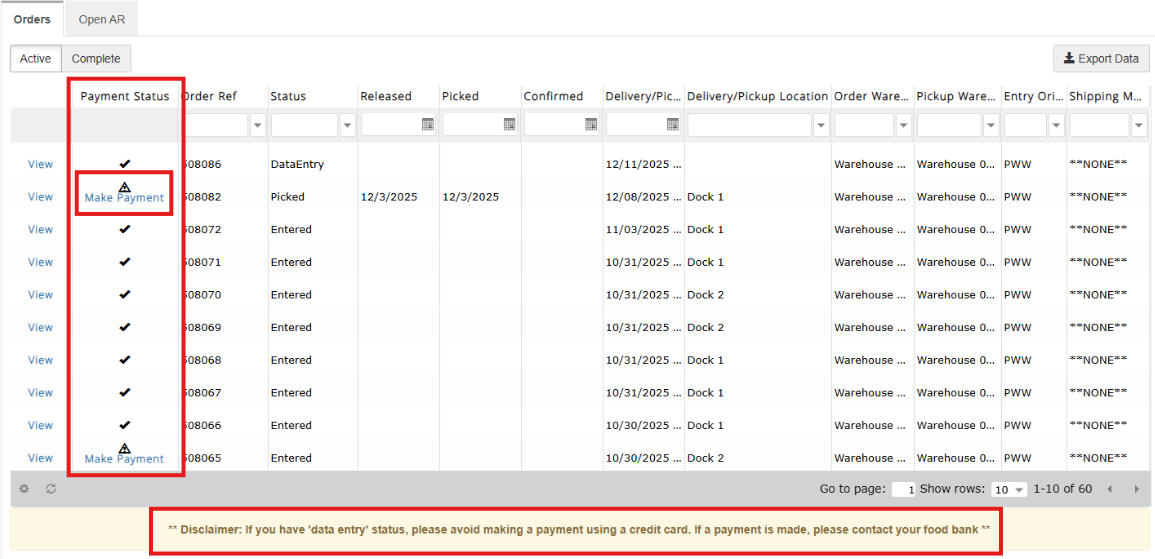
Task: Click the grid settings gear icon
Action: coord(25,489)
